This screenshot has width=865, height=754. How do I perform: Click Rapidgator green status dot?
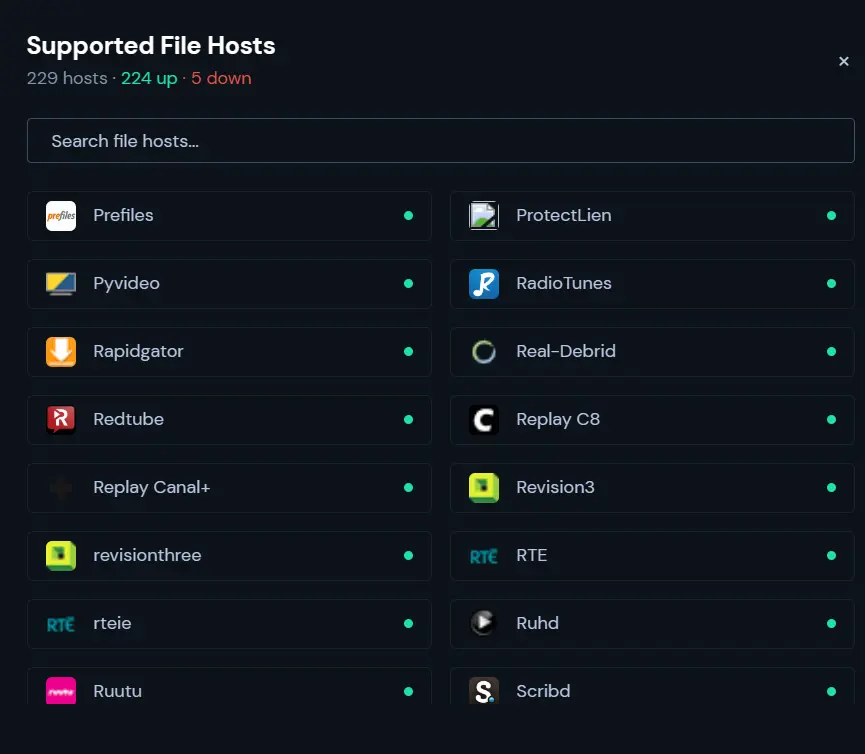[408, 351]
